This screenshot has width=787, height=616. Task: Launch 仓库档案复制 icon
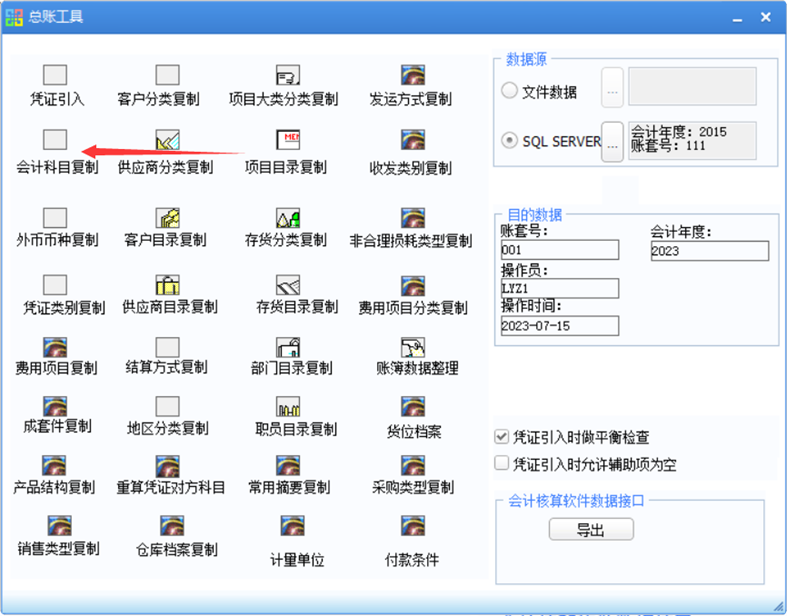(x=172, y=526)
